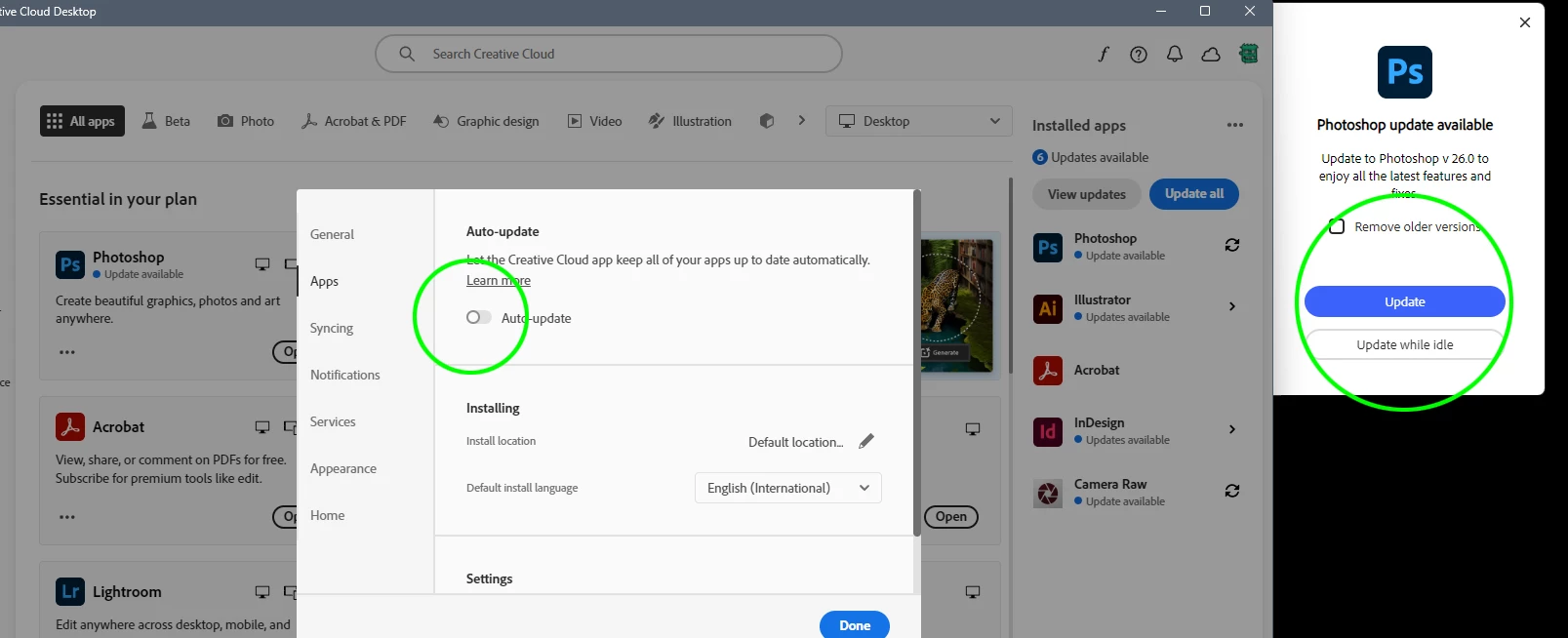Click Done in preferences dialog
This screenshot has height=638, width=1568.
point(855,624)
